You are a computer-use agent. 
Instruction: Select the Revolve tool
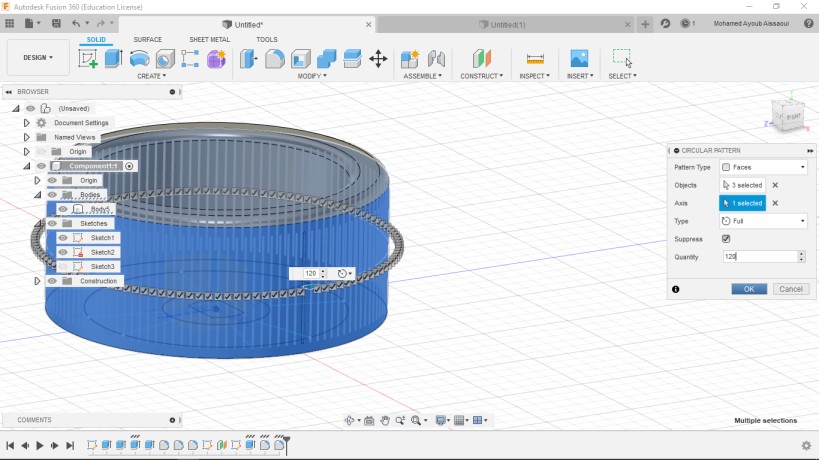pyautogui.click(x=140, y=59)
